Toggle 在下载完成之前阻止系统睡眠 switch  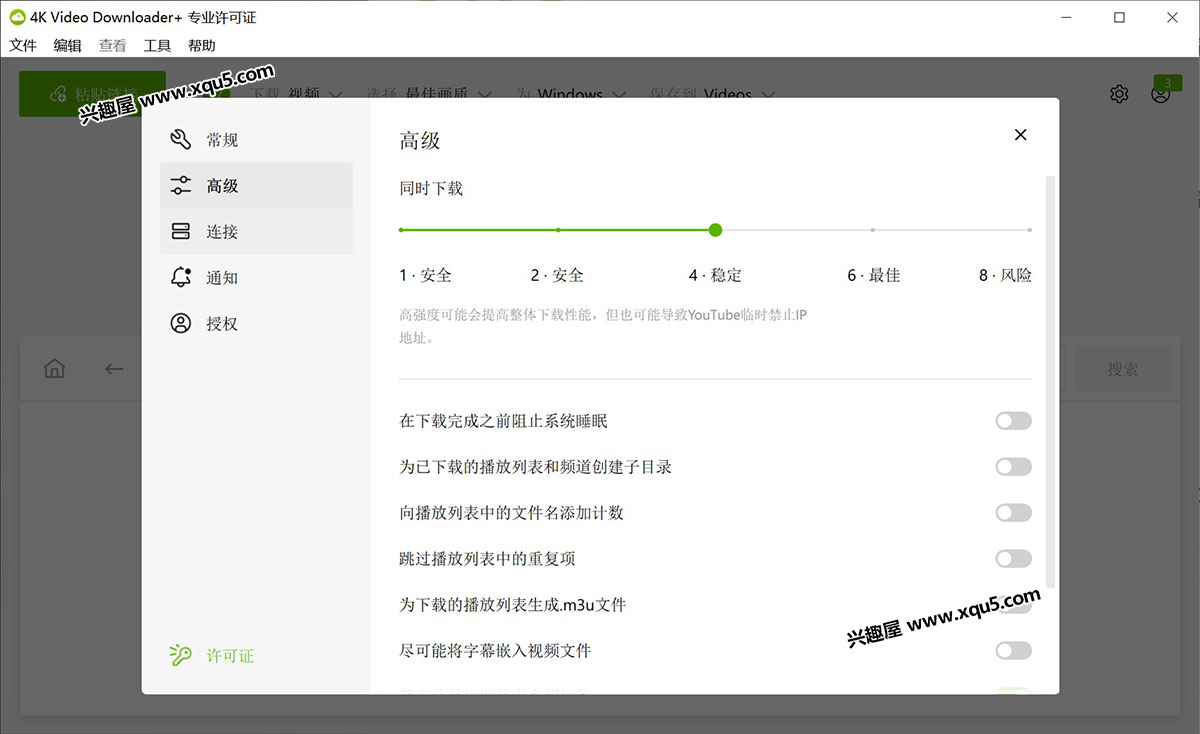1013,421
